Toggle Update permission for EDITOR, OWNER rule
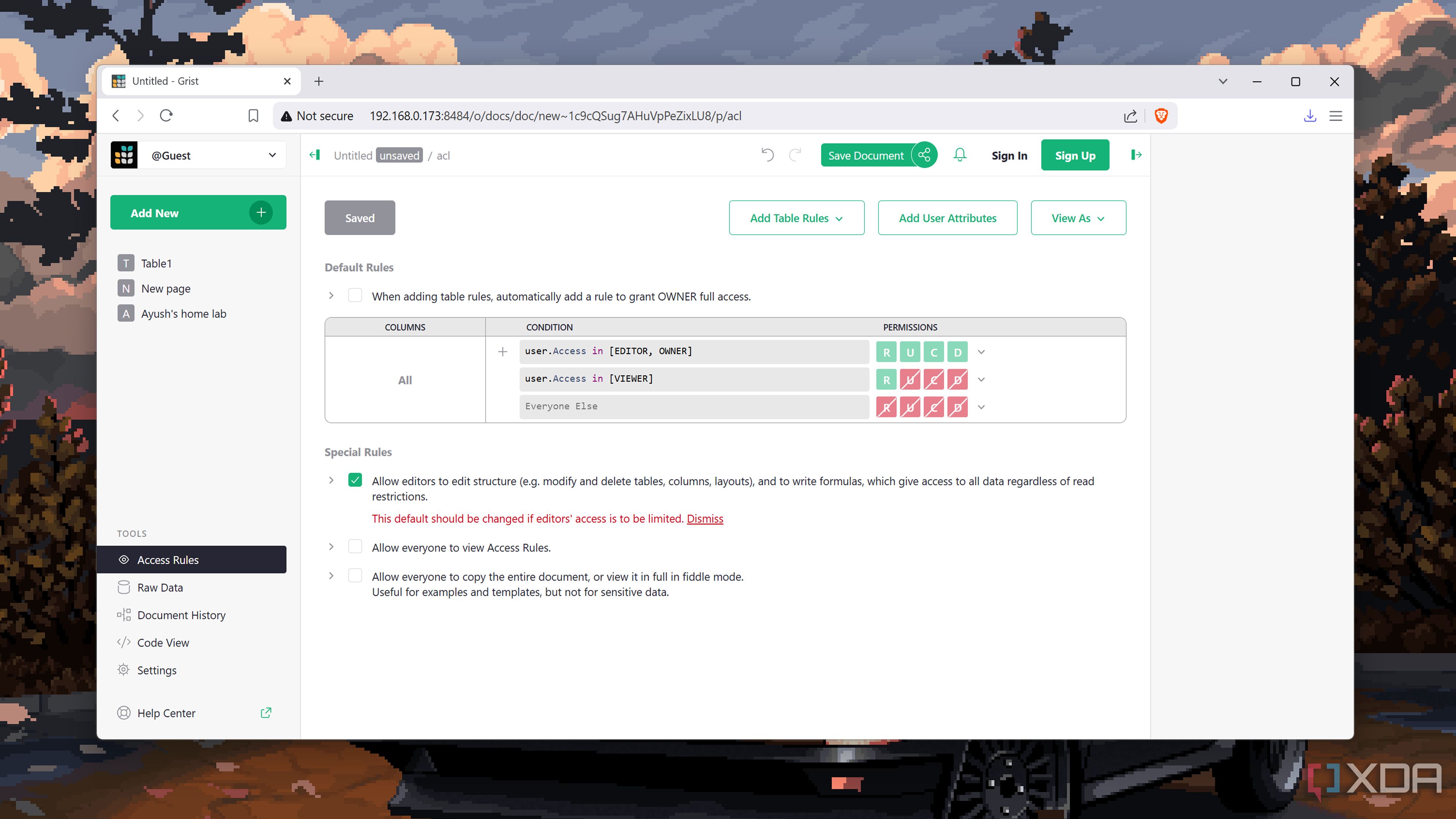This screenshot has width=1456, height=819. pos(910,352)
